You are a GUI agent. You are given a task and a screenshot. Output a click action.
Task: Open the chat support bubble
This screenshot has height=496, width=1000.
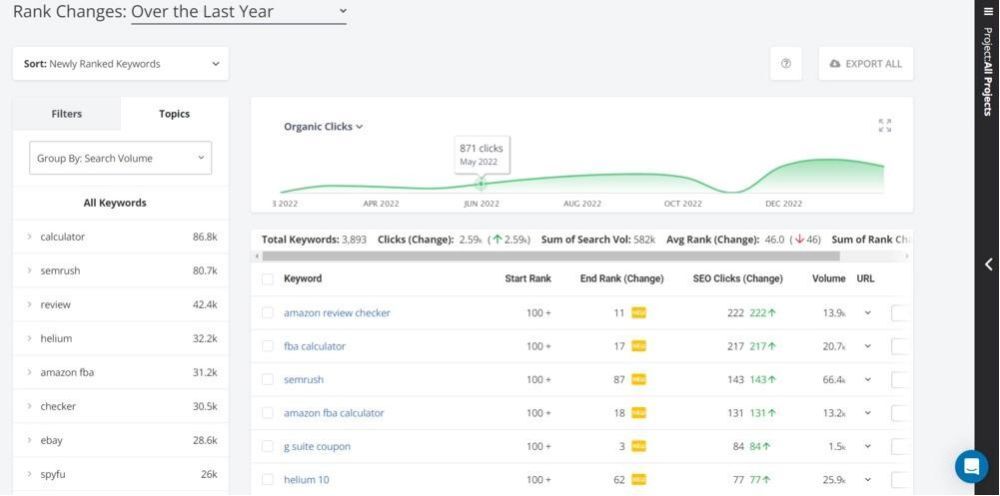tap(971, 467)
